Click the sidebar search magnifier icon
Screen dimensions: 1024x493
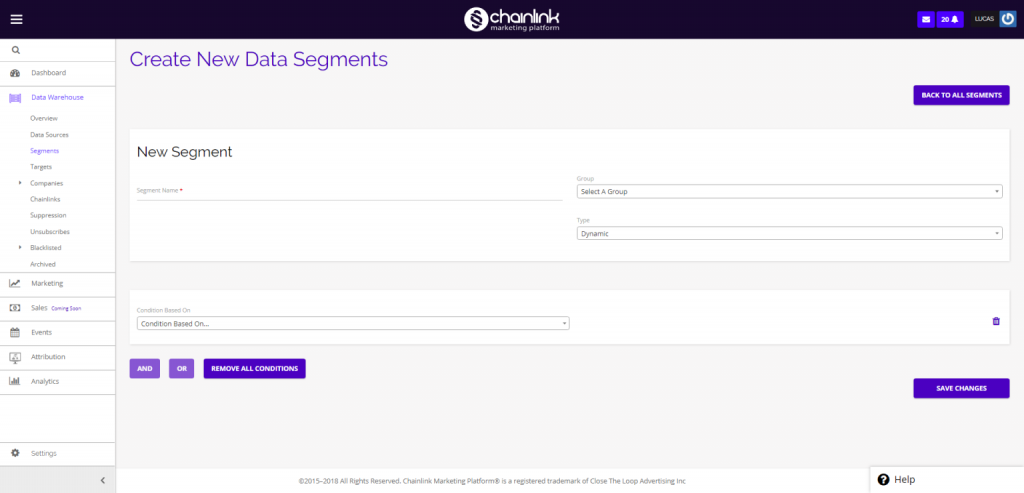click(16, 50)
